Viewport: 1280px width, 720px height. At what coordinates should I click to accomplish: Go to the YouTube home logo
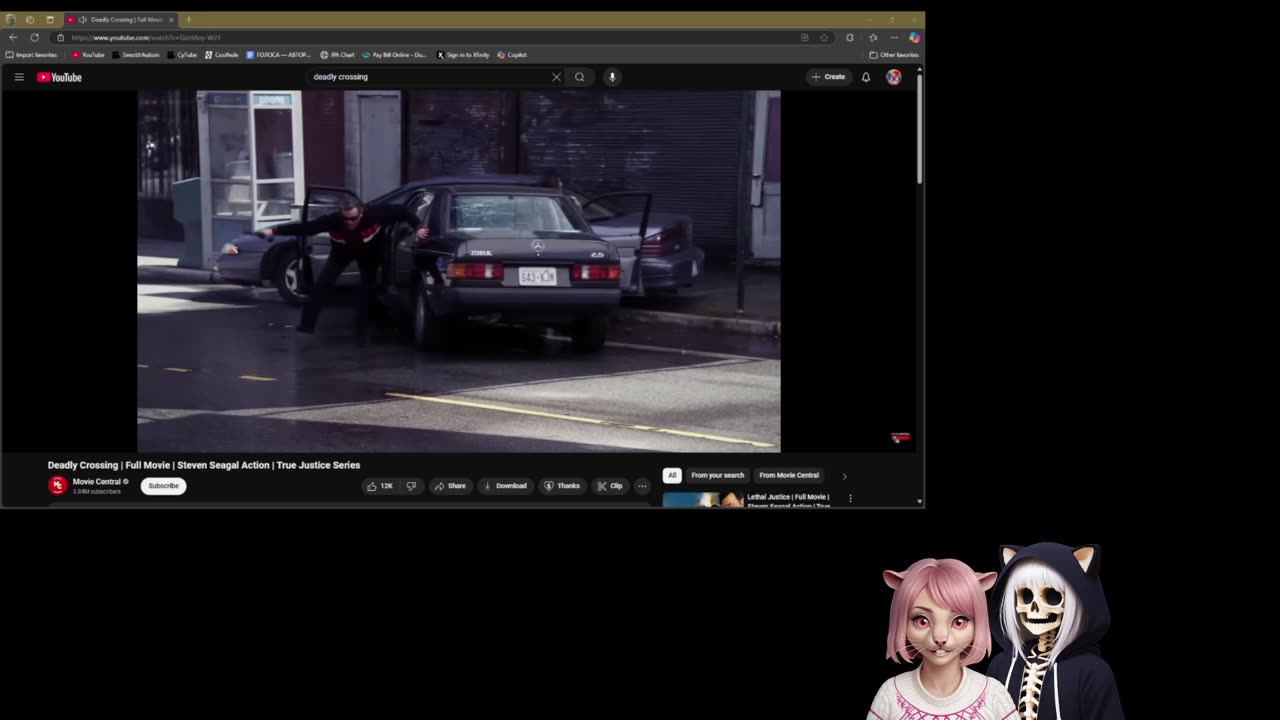pos(59,77)
